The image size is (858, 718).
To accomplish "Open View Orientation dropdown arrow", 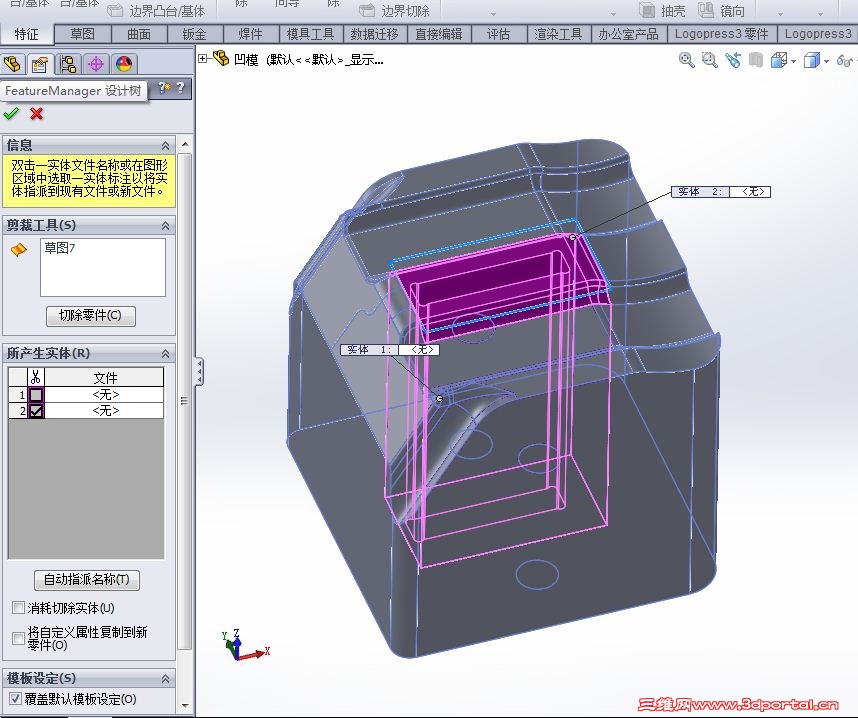I will click(x=793, y=61).
